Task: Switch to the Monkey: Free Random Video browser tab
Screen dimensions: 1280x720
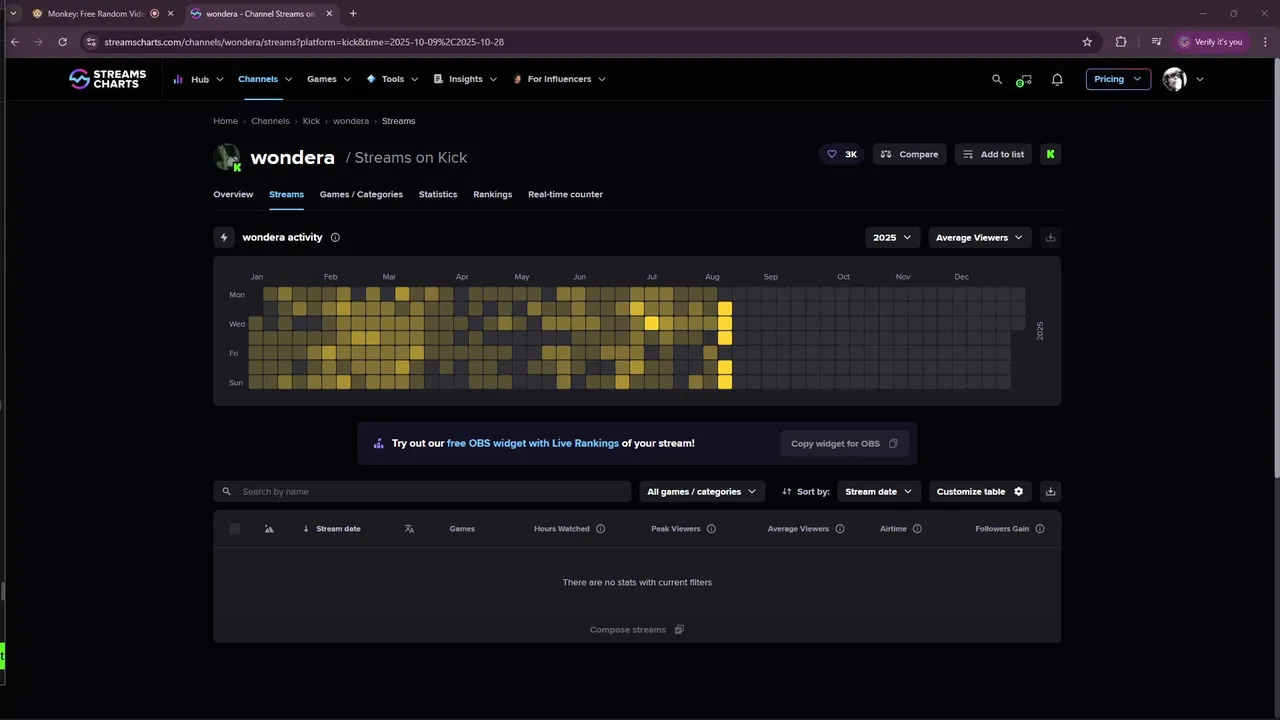Action: pyautogui.click(x=101, y=14)
